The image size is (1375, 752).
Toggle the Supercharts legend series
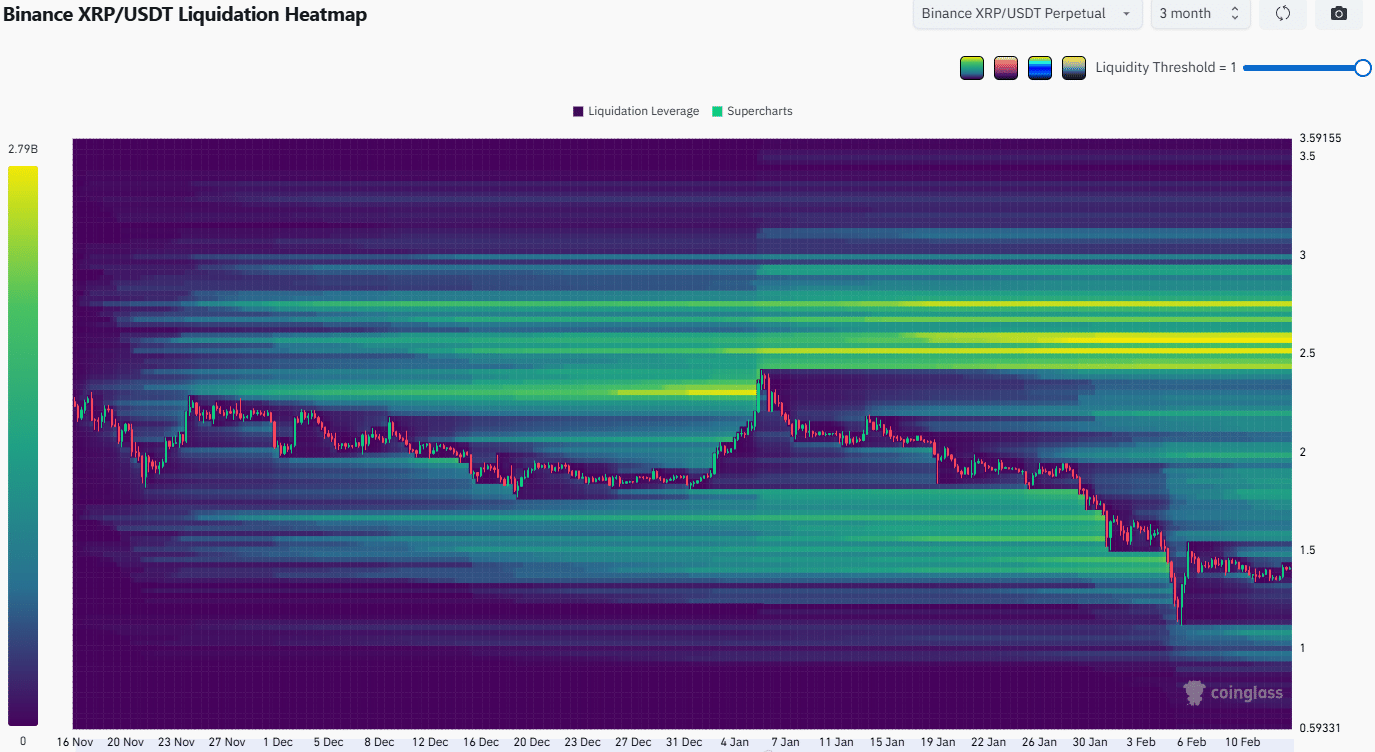click(759, 111)
